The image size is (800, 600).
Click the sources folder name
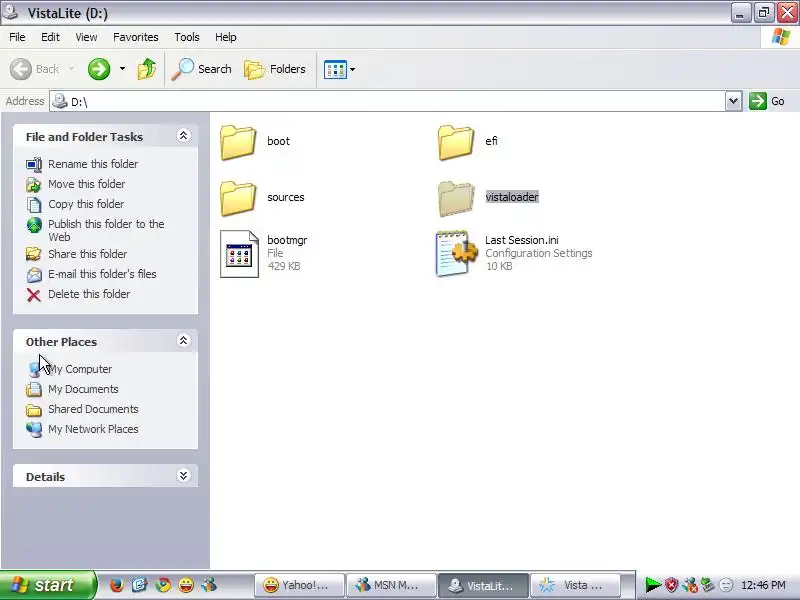pyautogui.click(x=286, y=197)
